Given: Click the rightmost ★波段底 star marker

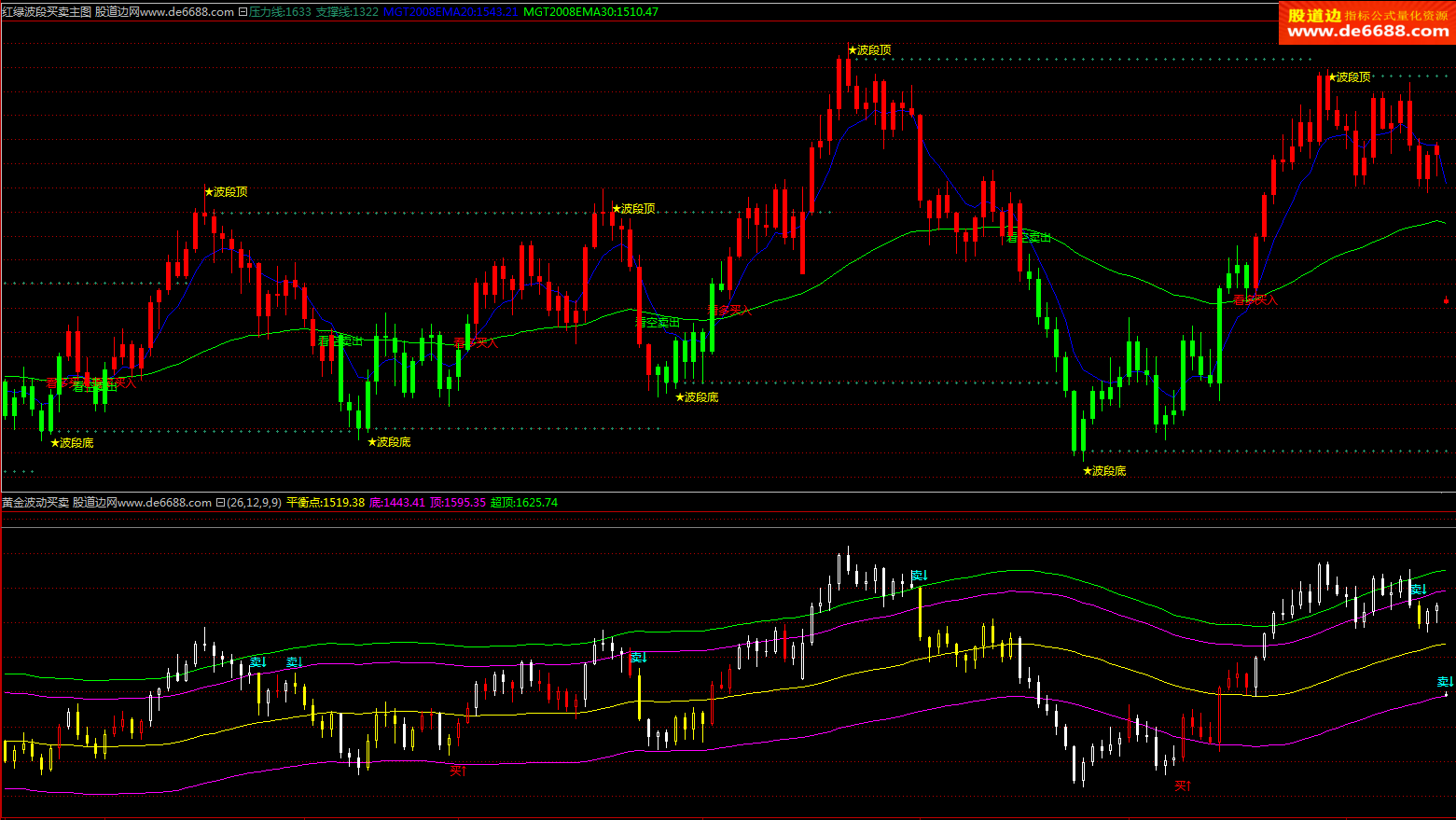Looking at the screenshot, I should pos(1104,471).
